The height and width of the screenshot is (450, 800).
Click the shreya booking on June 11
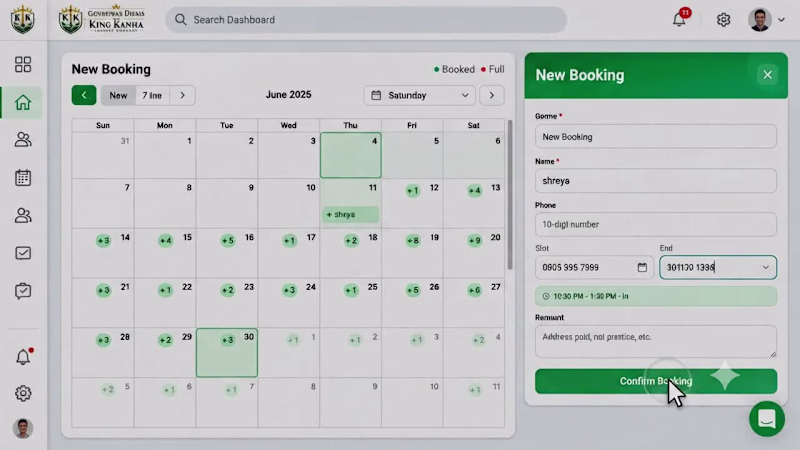351,214
